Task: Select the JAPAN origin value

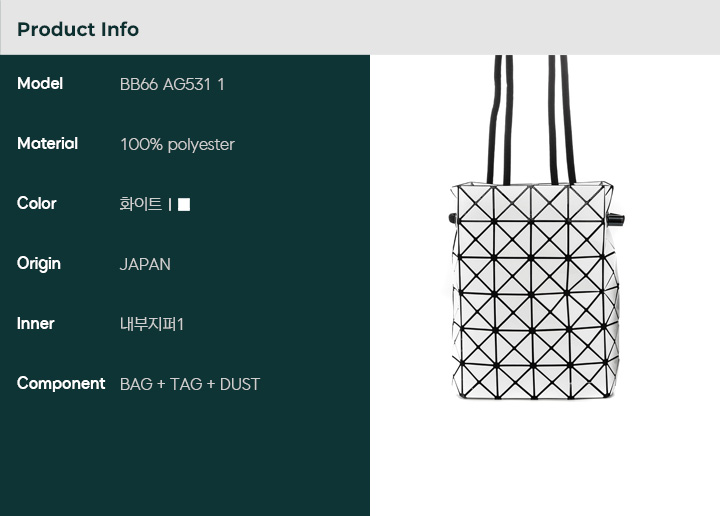Action: [x=145, y=264]
